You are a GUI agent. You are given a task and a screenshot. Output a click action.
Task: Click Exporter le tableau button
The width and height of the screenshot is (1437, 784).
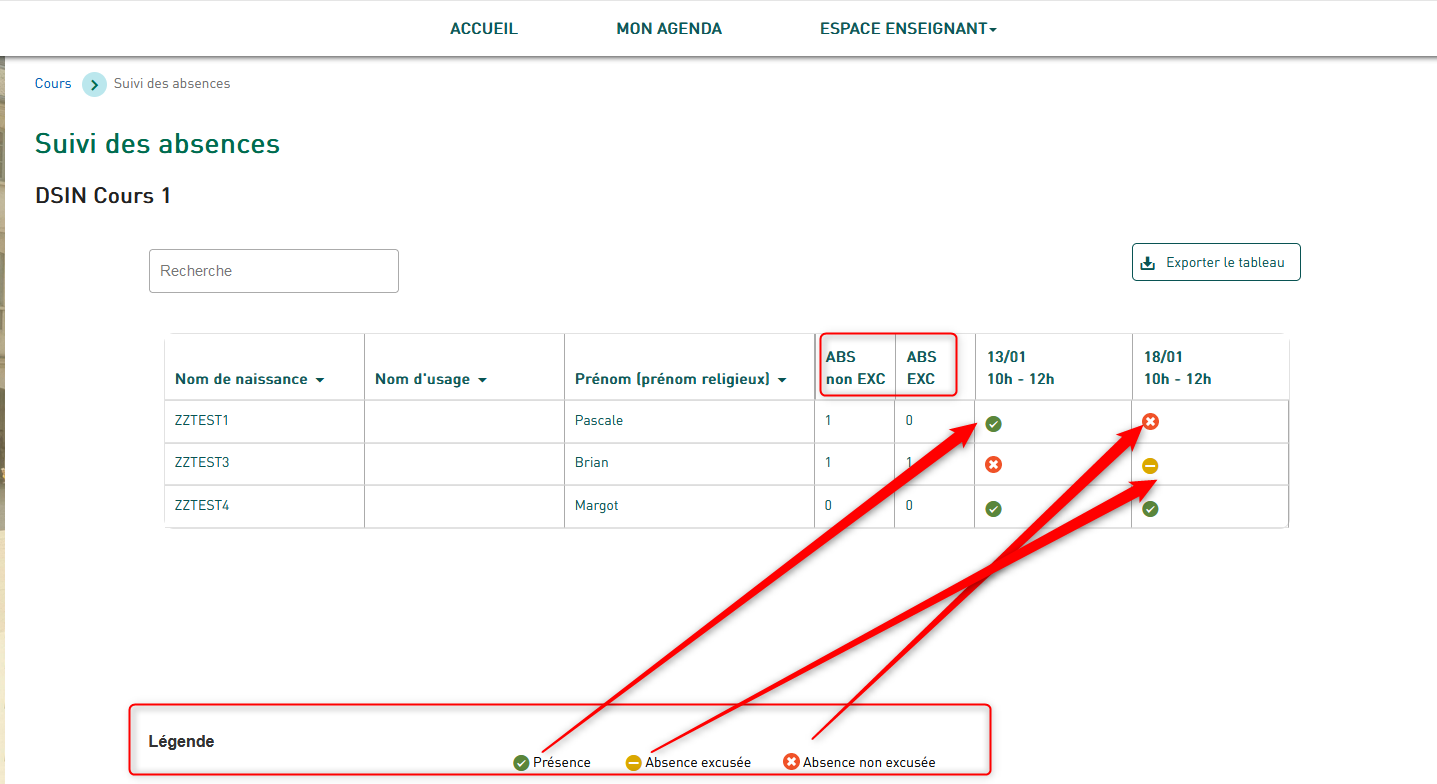[x=1216, y=262]
